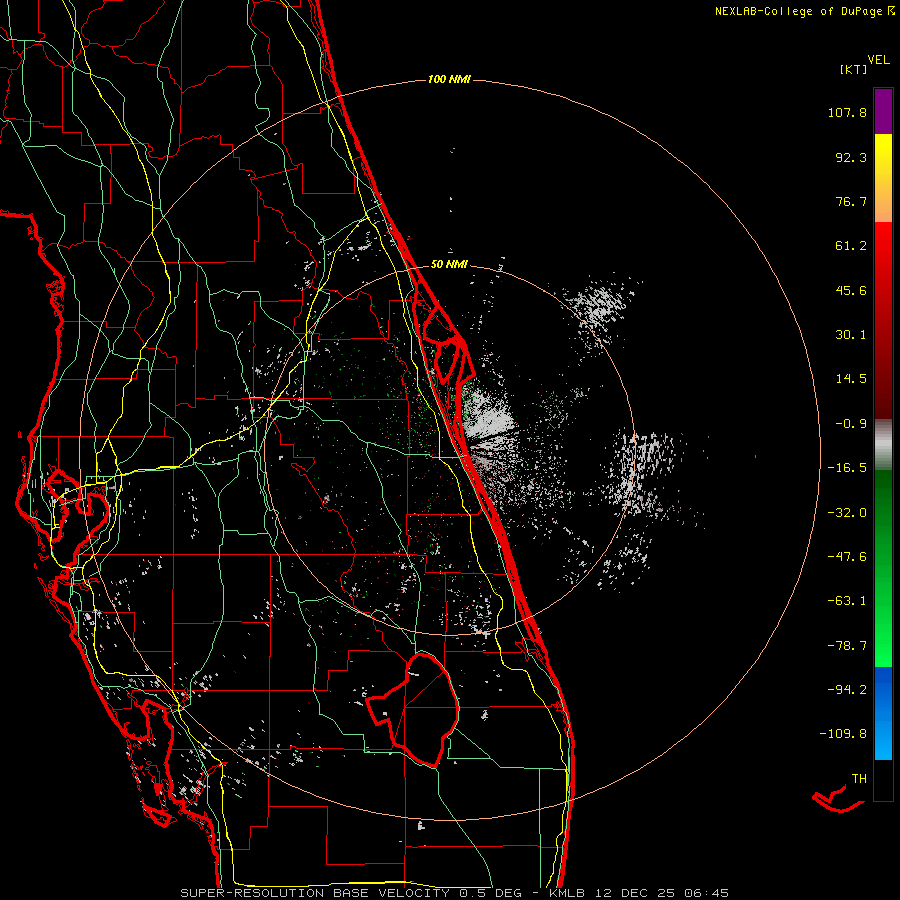Click the -0.9 legend value
Viewport: 900px width, 900px height.
click(x=851, y=424)
